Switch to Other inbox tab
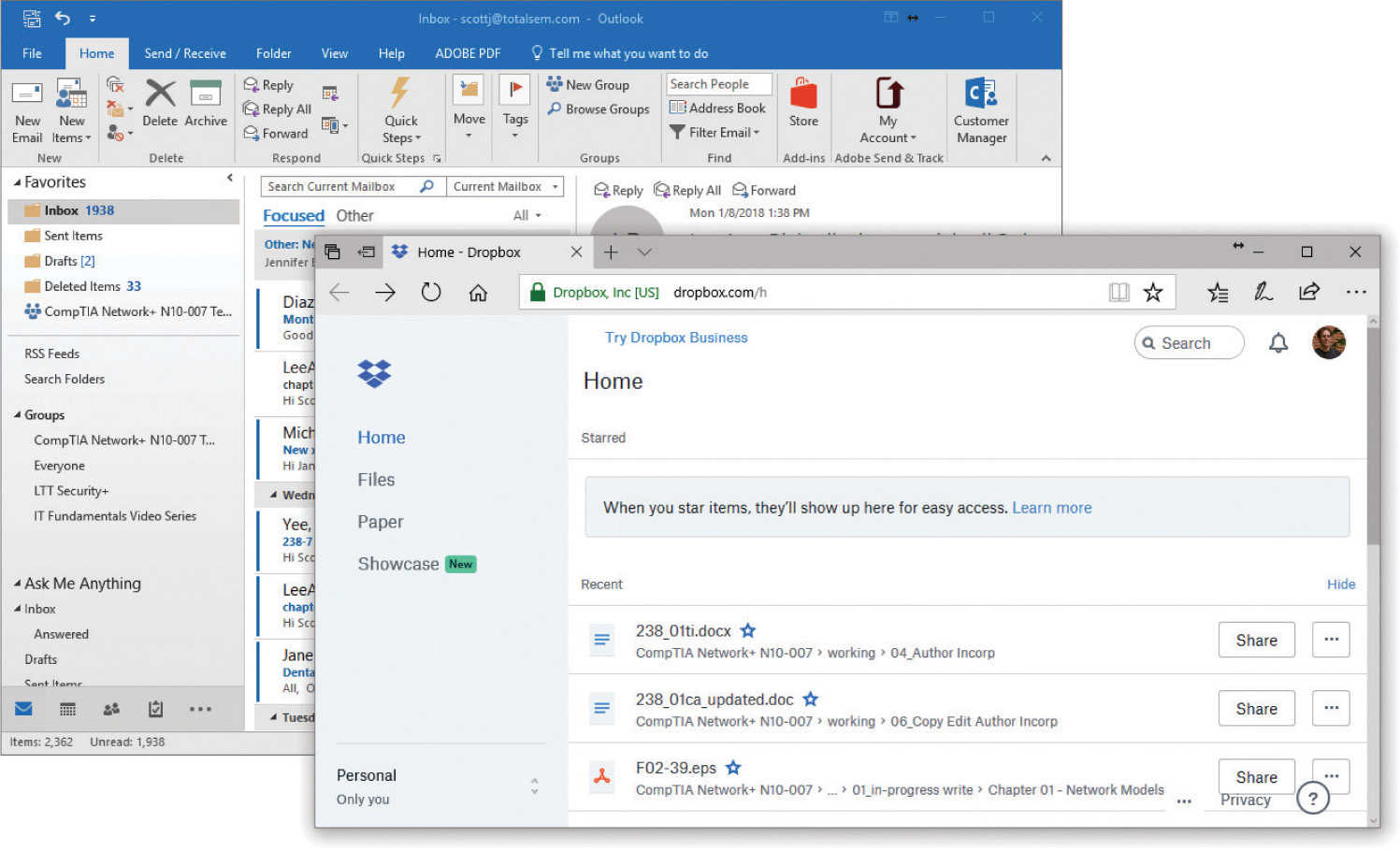 [x=354, y=215]
